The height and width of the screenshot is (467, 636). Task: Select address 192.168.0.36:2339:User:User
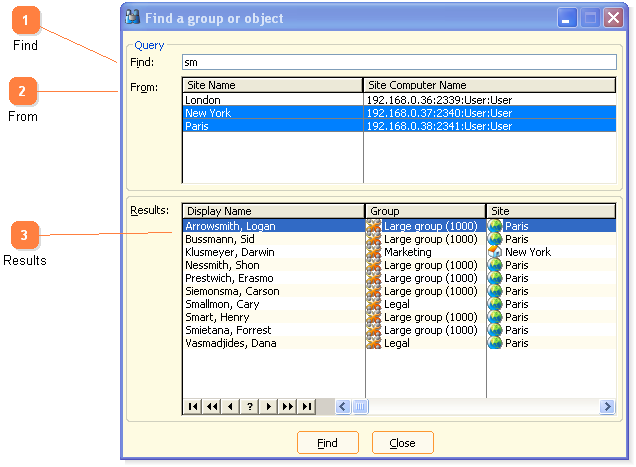439,100
